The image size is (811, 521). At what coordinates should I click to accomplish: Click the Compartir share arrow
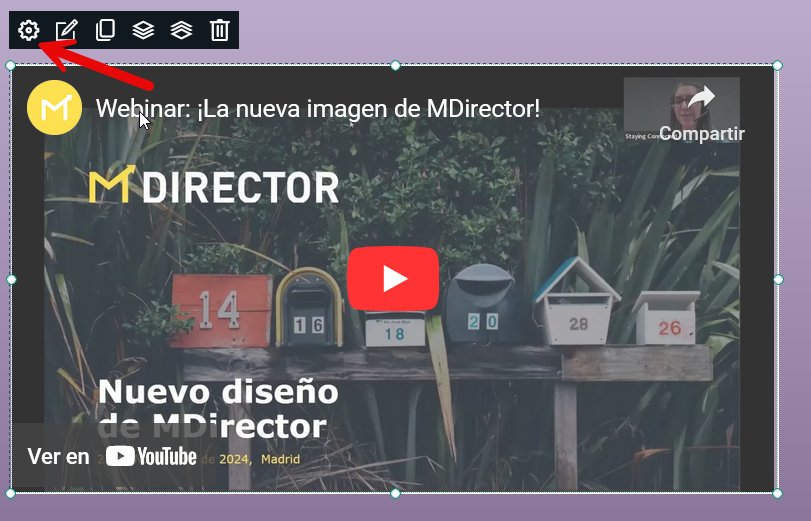(701, 100)
